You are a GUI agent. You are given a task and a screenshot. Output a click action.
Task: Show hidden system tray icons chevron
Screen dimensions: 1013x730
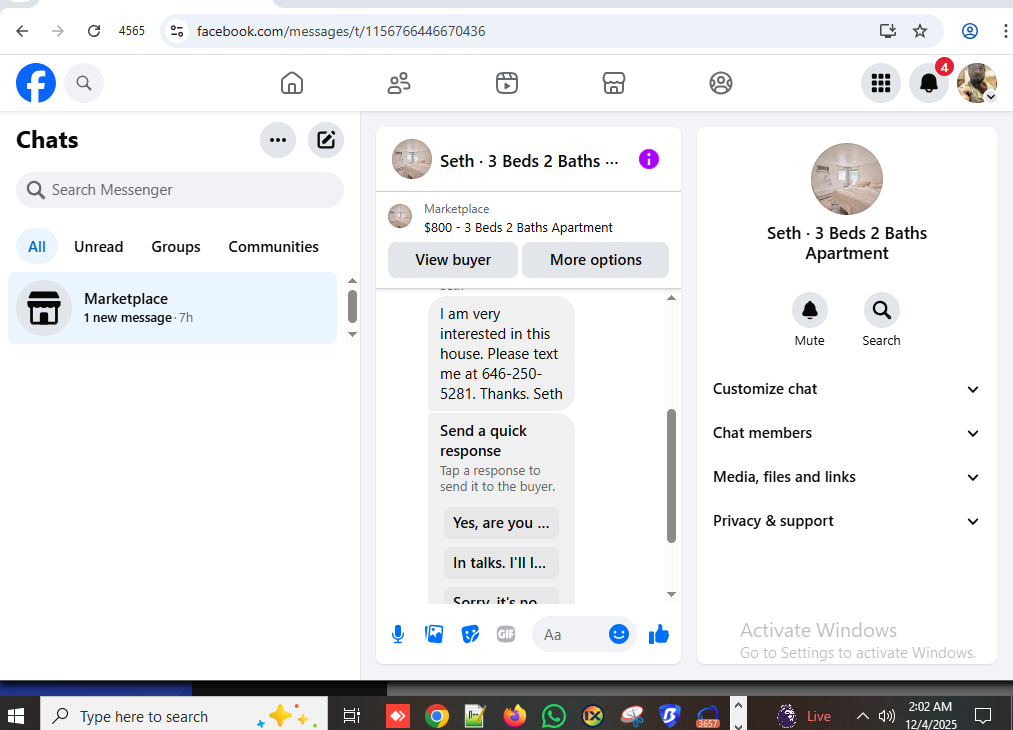(862, 716)
